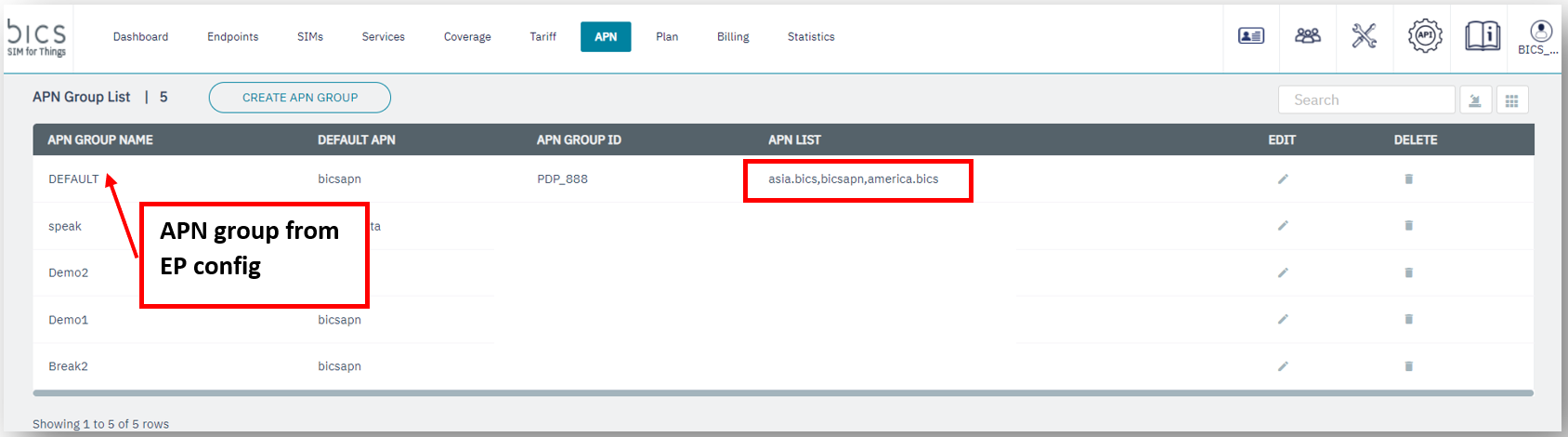Click the CREATE APN GROUP button
Viewport: 1568px width, 437px height.
299,98
